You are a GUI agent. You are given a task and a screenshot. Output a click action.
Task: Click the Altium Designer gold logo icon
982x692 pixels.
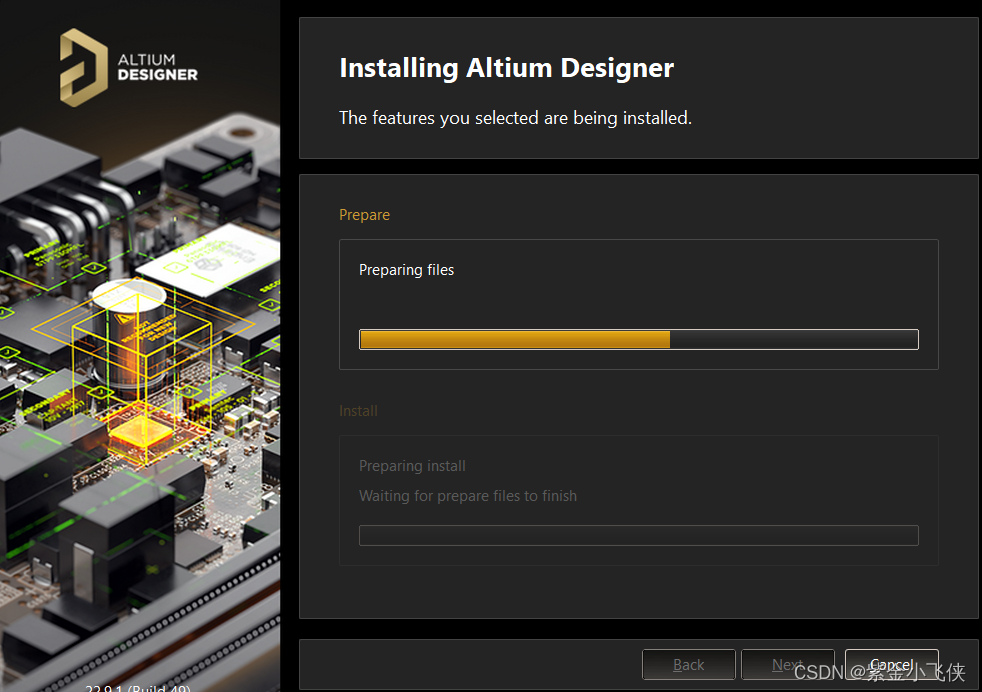coord(83,67)
